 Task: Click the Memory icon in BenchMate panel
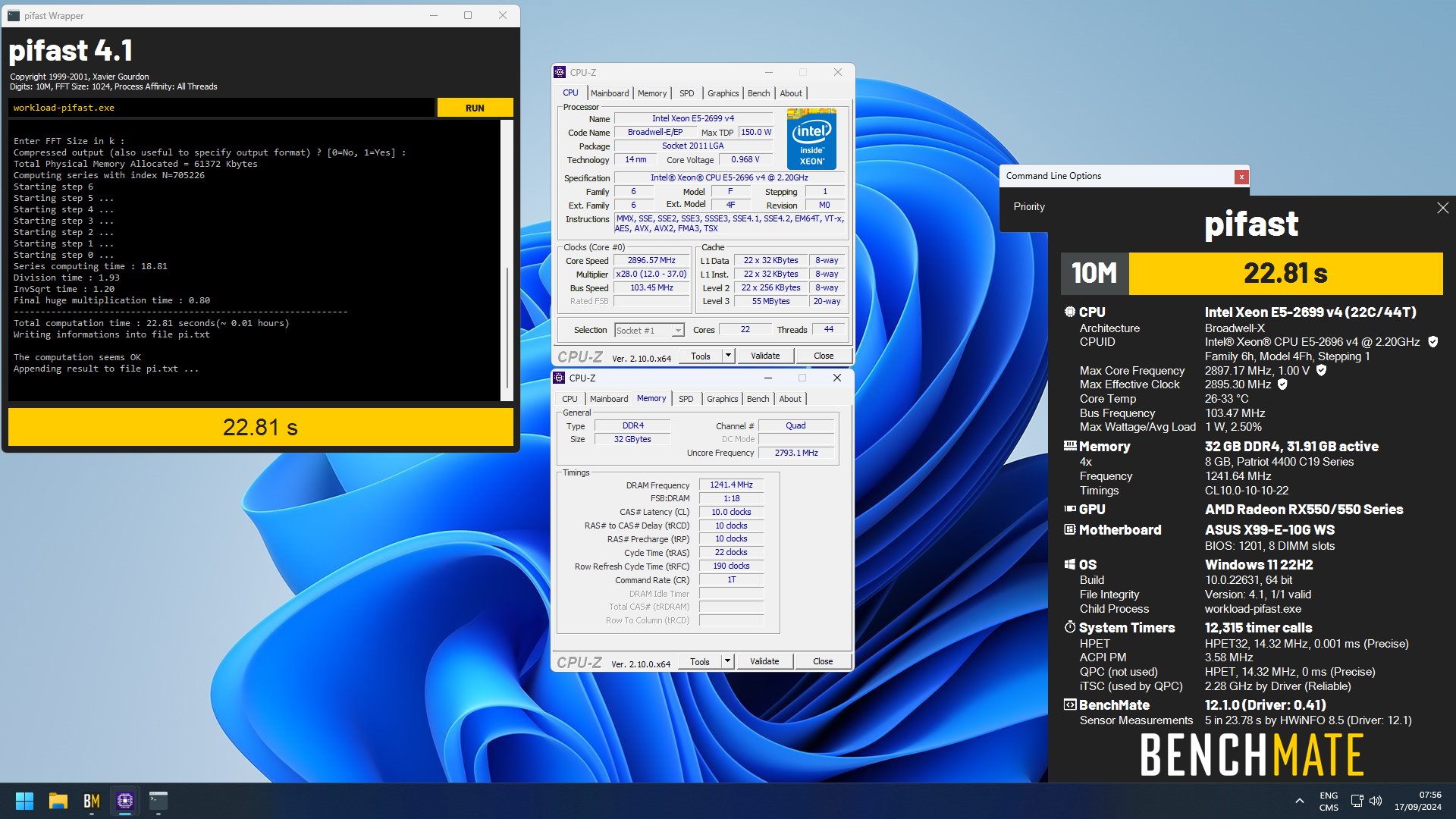click(x=1070, y=446)
